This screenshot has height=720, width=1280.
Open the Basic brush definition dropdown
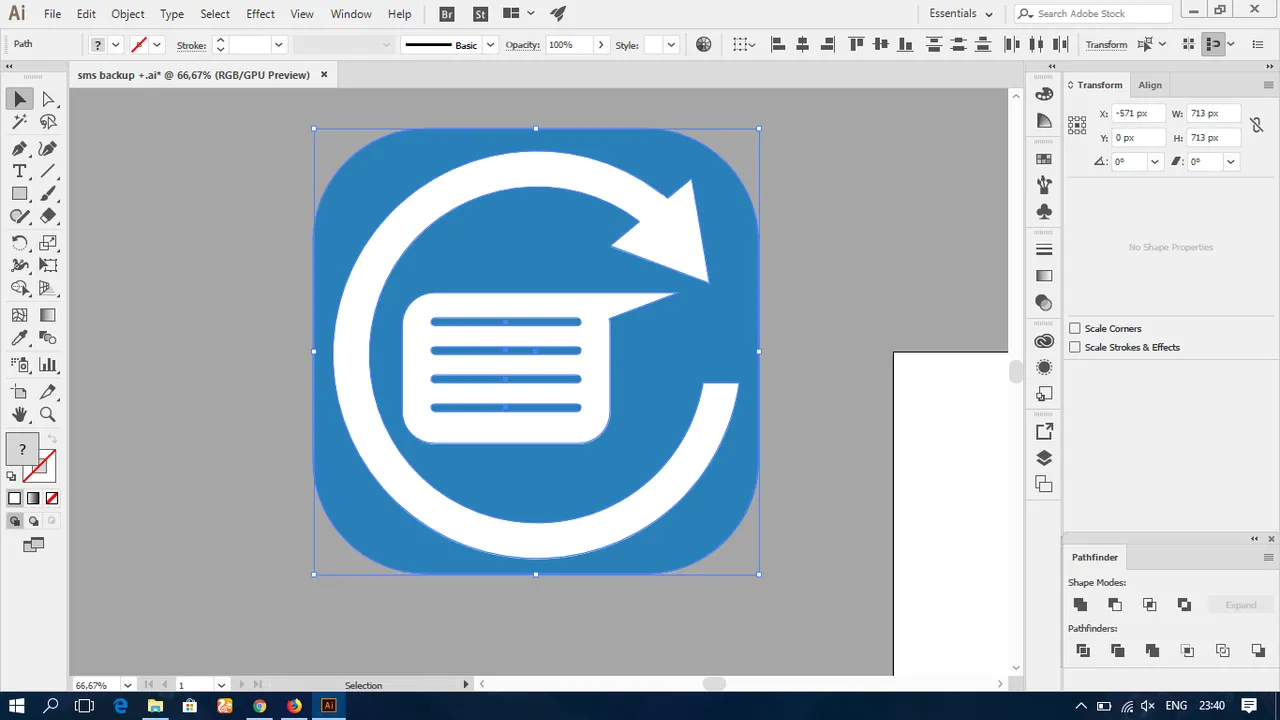[490, 45]
